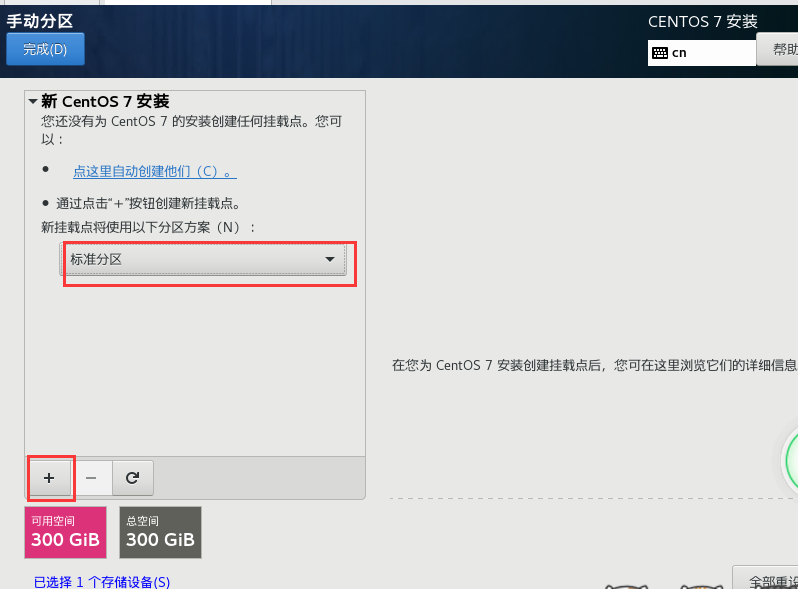Click the 新挂载点将使用以下分区方案 (N) label

click(148, 227)
